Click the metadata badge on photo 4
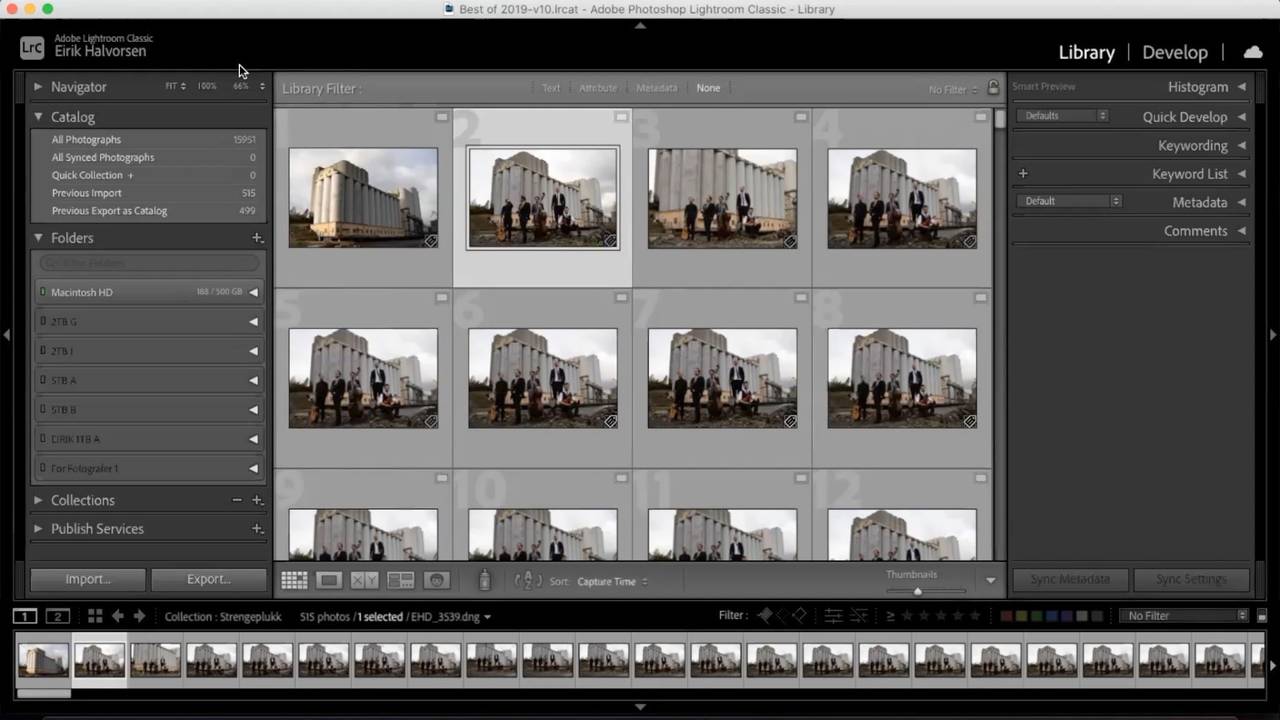The width and height of the screenshot is (1280, 720). (x=969, y=241)
